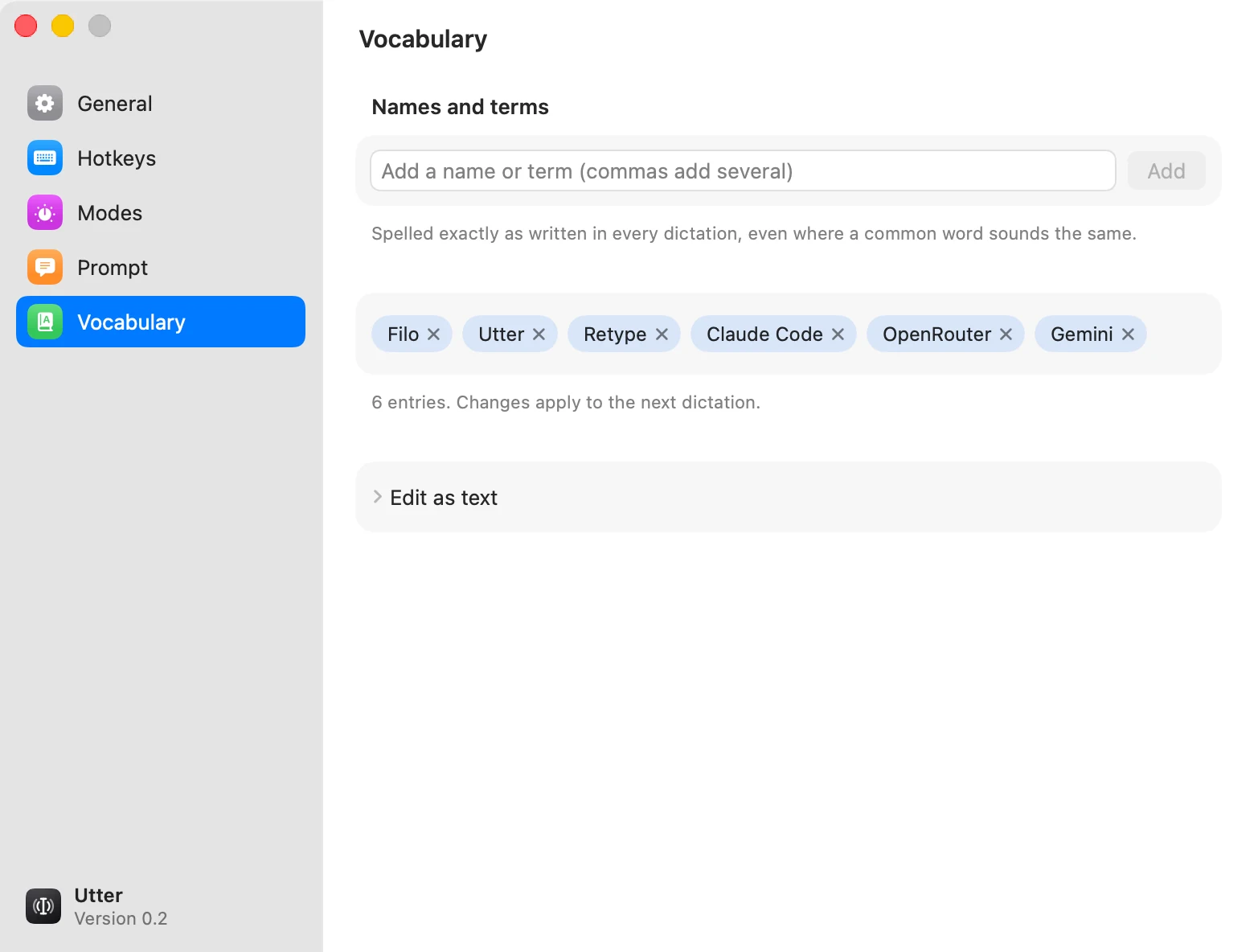The height and width of the screenshot is (952, 1254).
Task: Click the Add button
Action: [1166, 170]
